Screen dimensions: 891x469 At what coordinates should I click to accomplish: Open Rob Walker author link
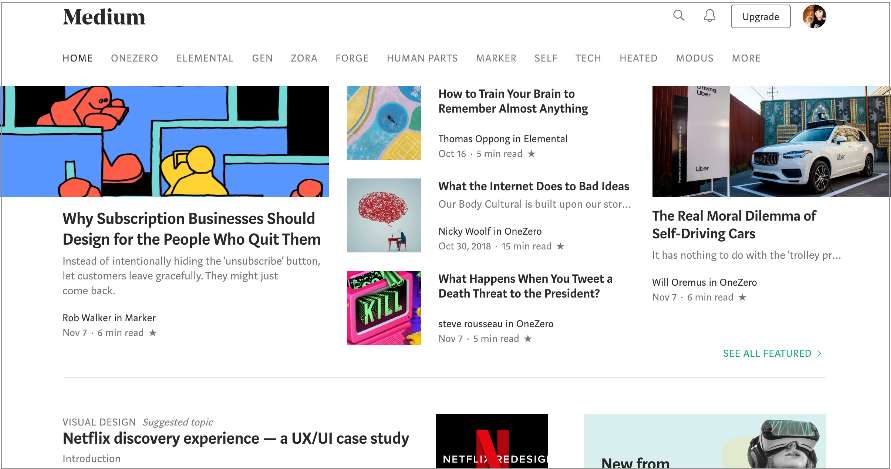(x=87, y=318)
